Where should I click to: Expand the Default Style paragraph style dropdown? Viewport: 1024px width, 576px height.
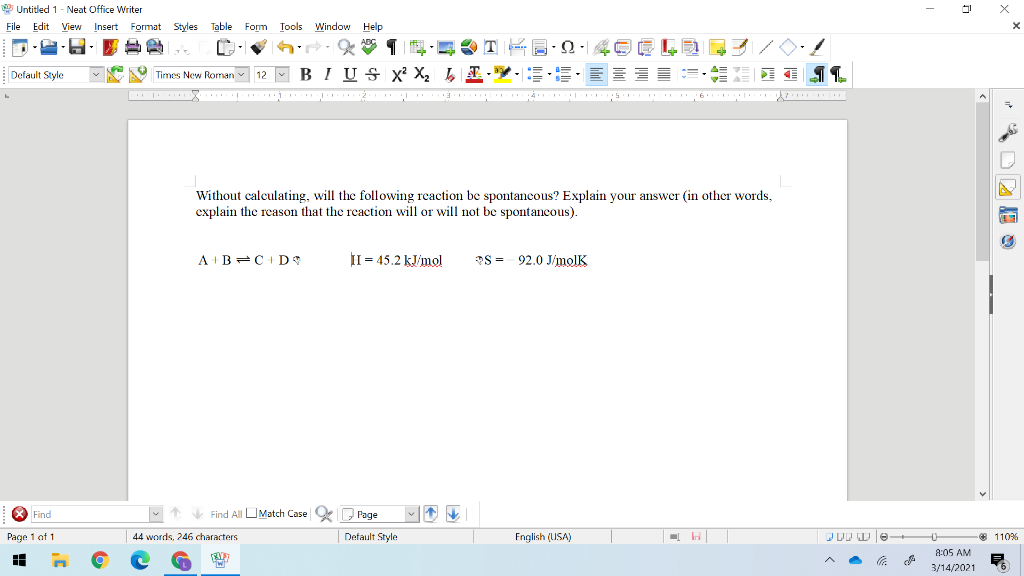coord(96,73)
